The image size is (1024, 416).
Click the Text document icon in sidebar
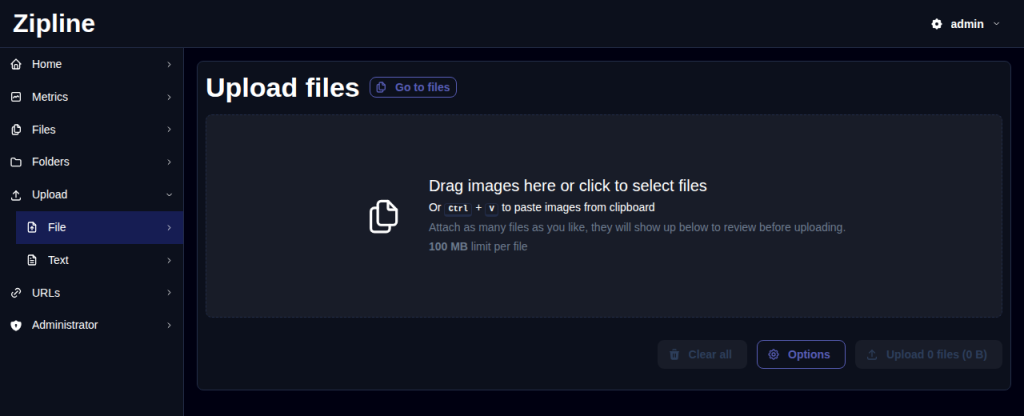tap(32, 260)
